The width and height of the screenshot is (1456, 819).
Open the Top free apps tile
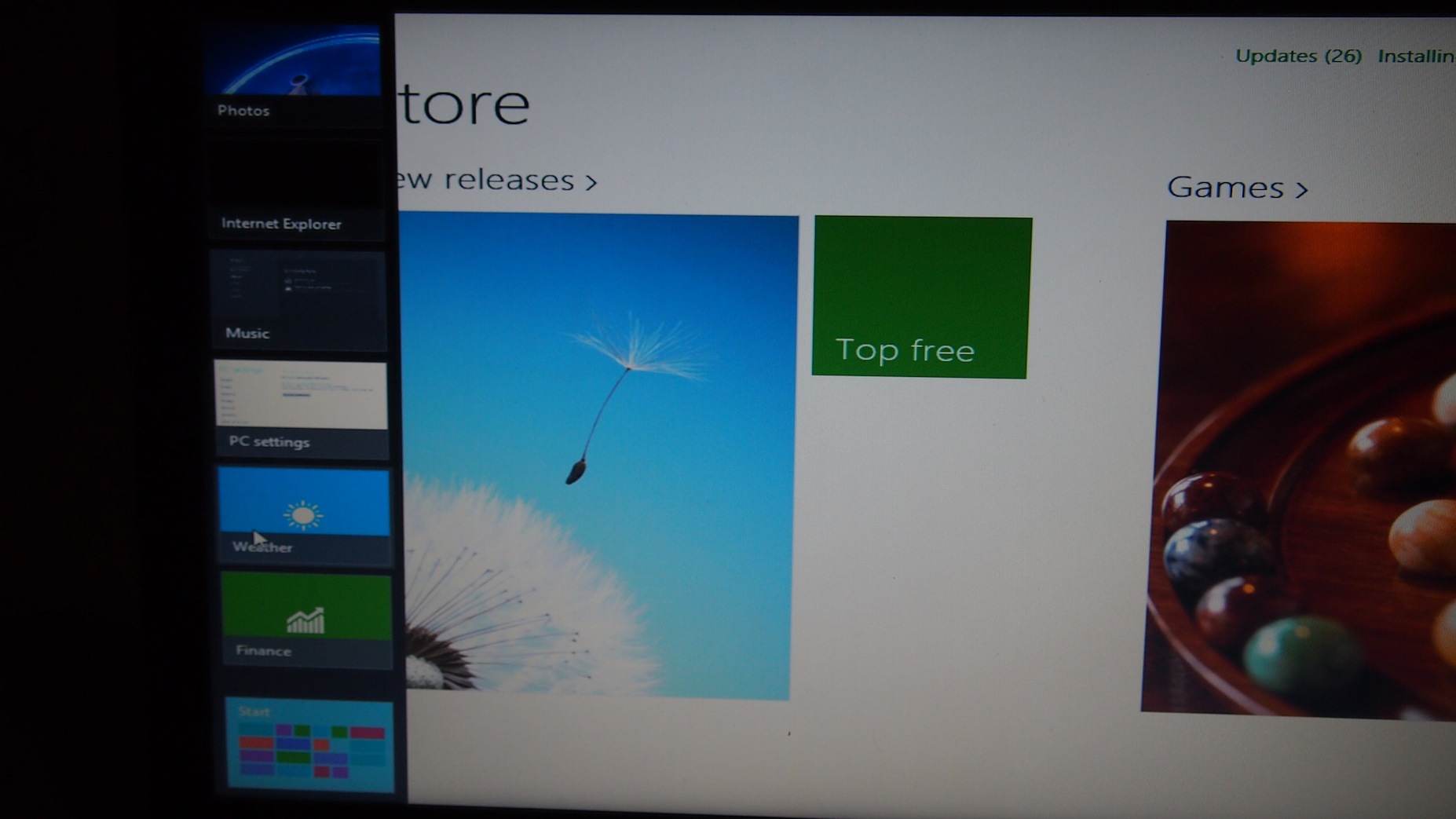(921, 298)
